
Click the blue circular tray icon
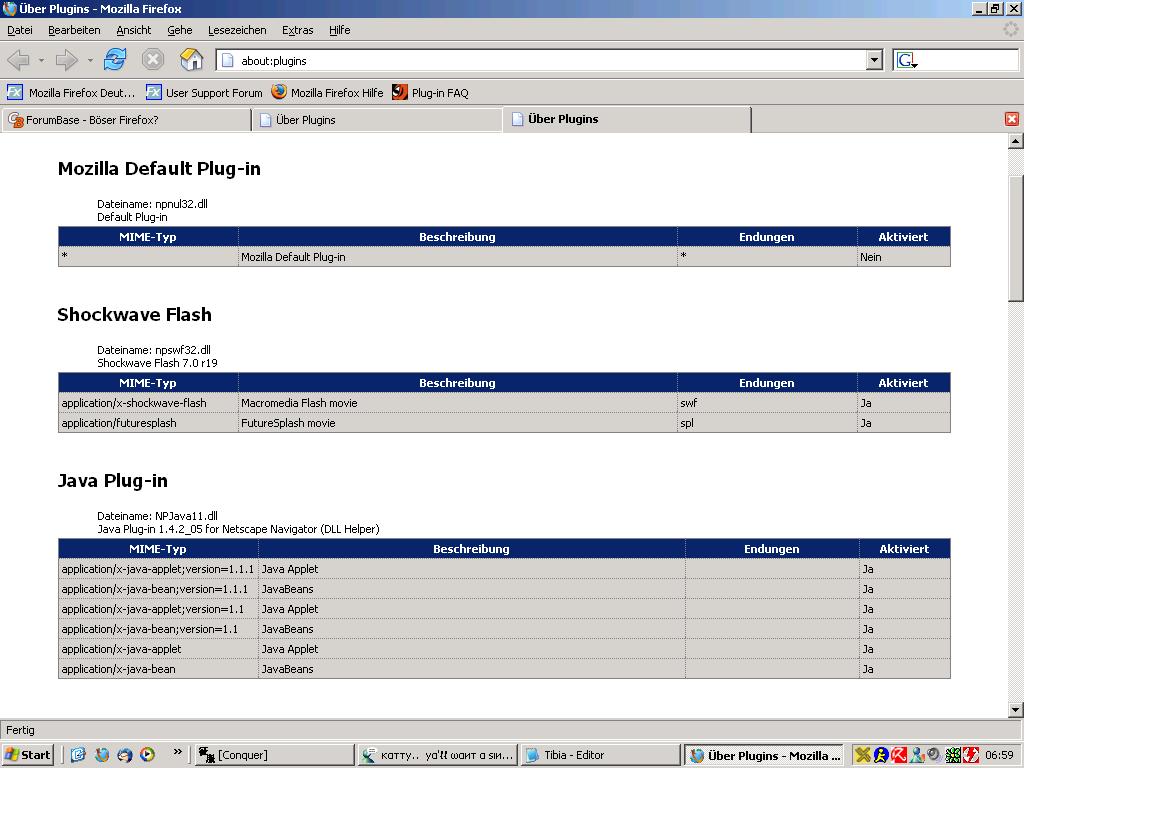coord(881,755)
